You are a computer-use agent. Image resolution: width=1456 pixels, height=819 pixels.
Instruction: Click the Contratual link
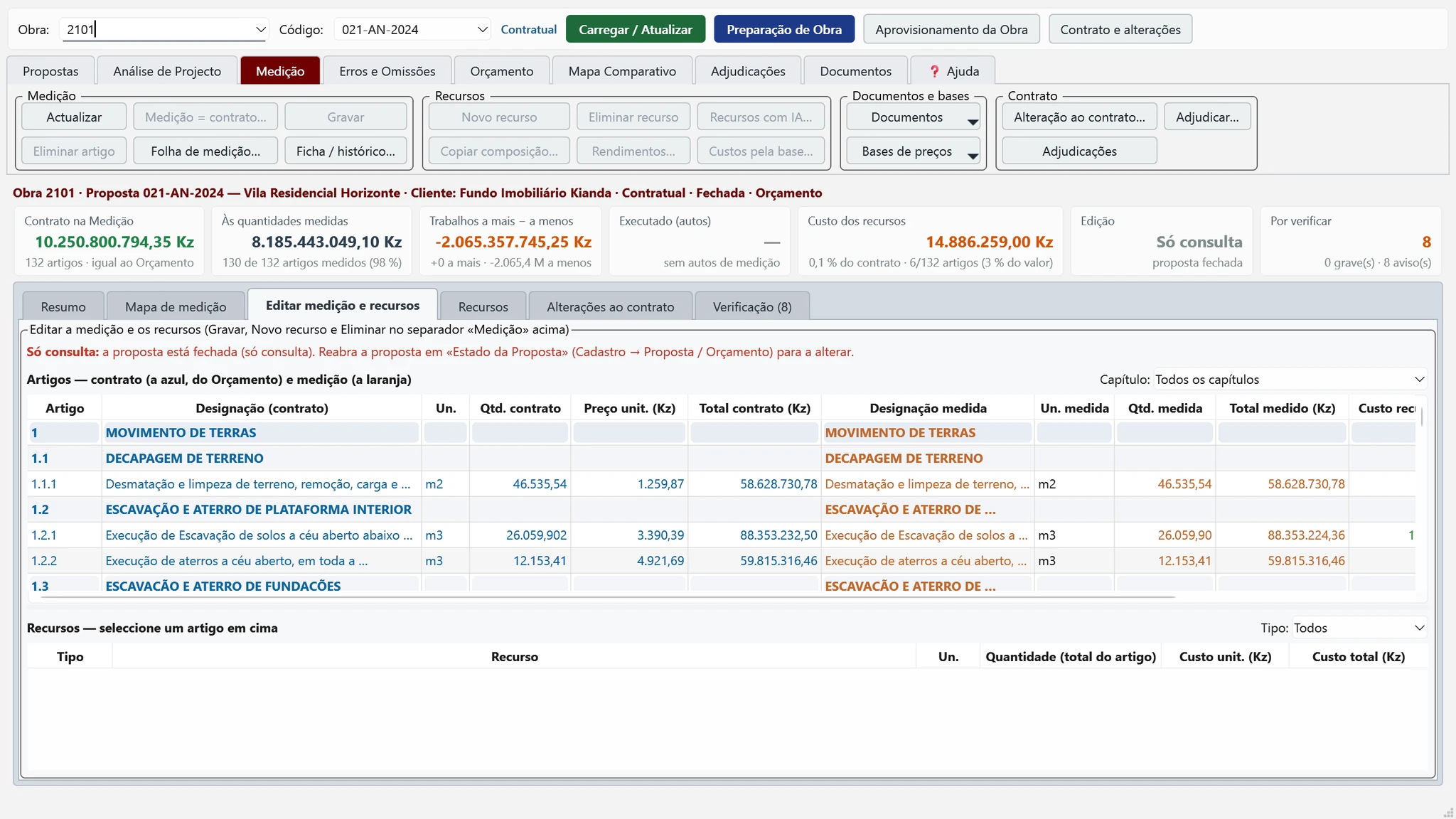point(528,30)
